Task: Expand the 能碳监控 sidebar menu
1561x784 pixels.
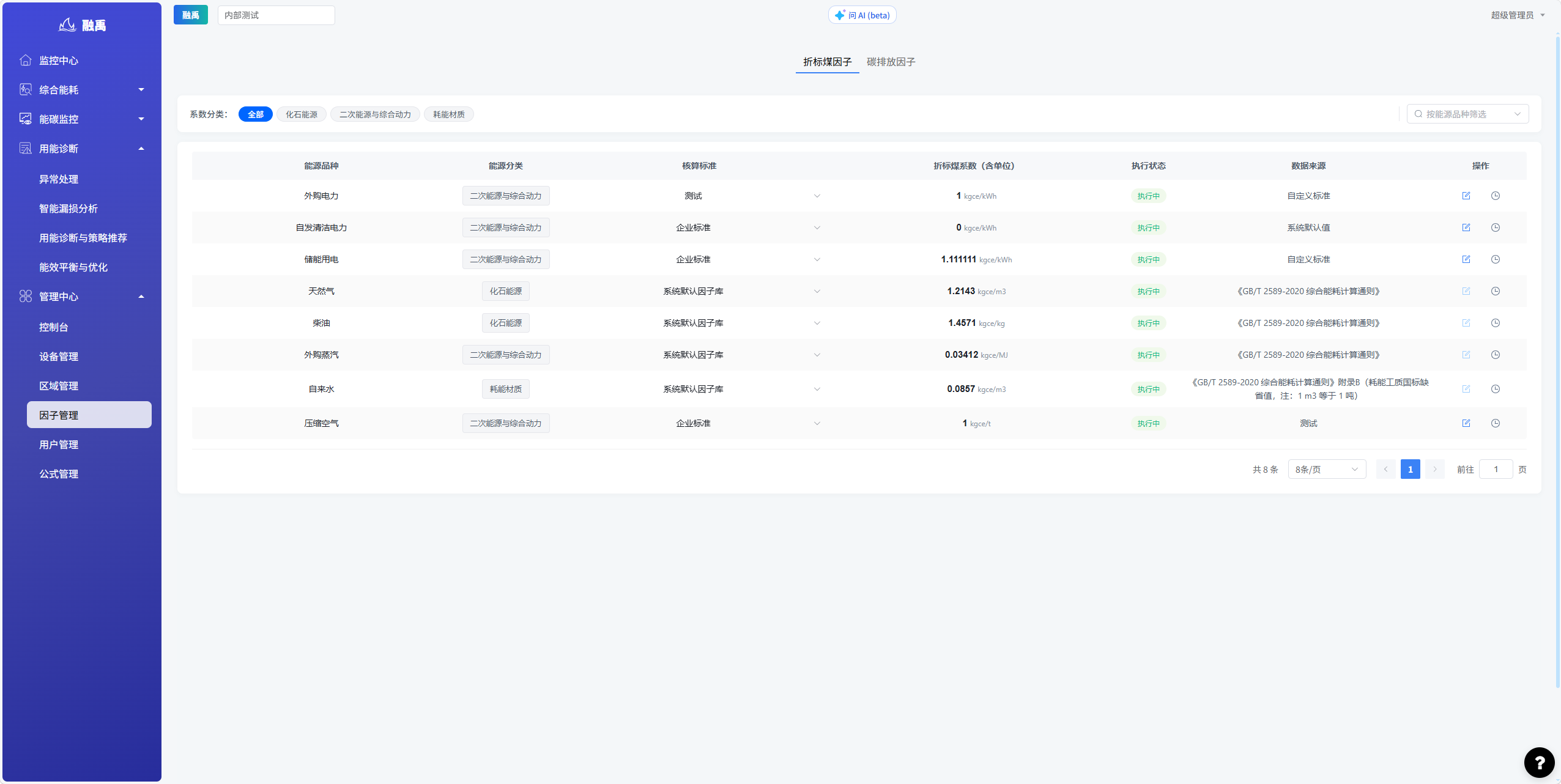Action: point(141,119)
